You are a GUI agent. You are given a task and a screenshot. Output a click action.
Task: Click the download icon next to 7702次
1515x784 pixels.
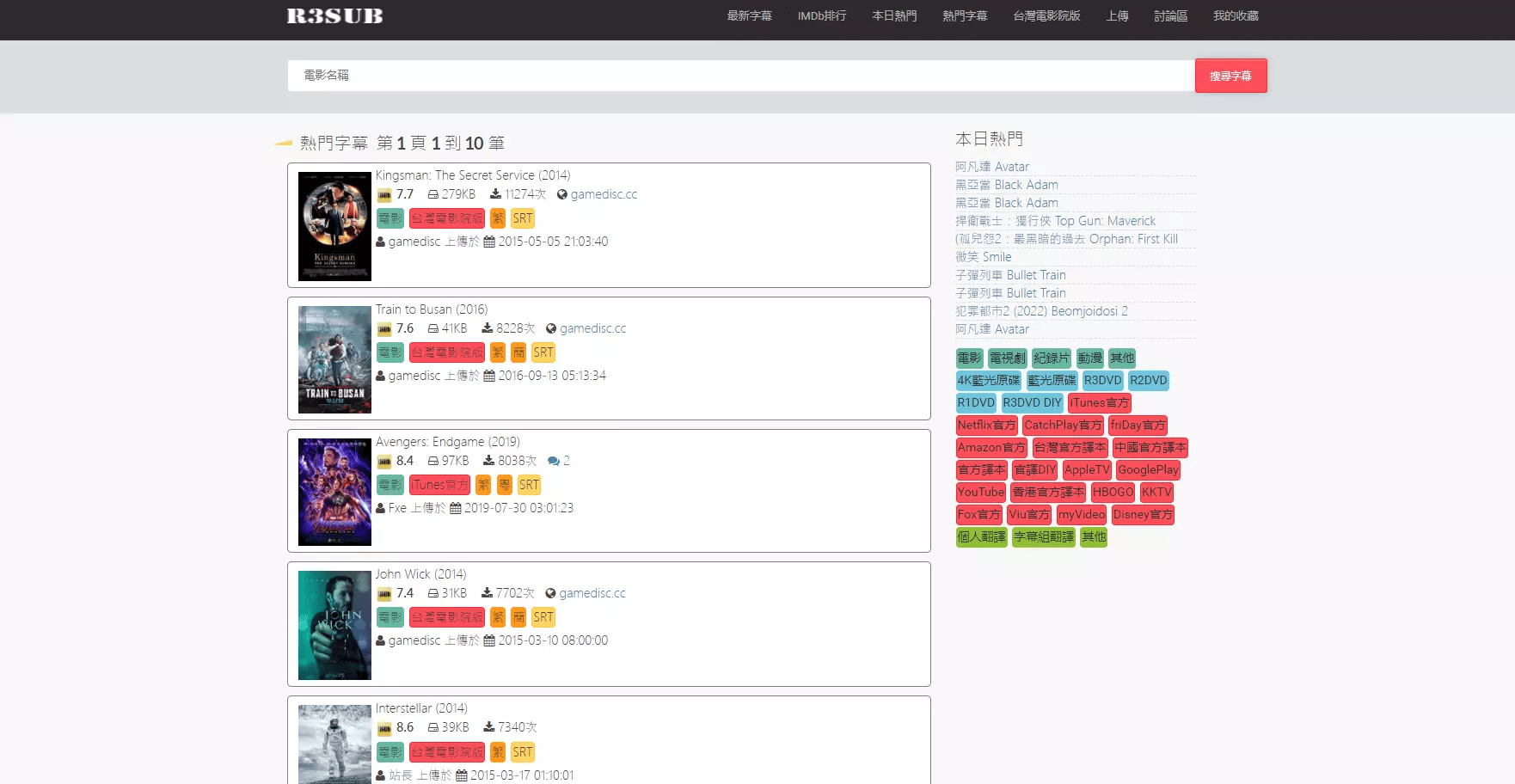[x=487, y=593]
